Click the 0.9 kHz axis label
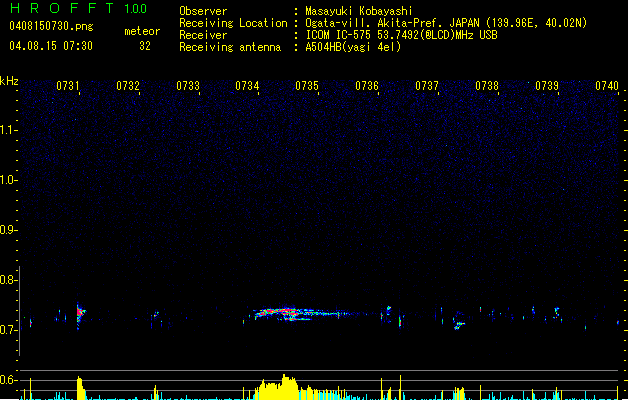Image resolution: width=629 pixels, height=400 pixels. click(x=8, y=230)
